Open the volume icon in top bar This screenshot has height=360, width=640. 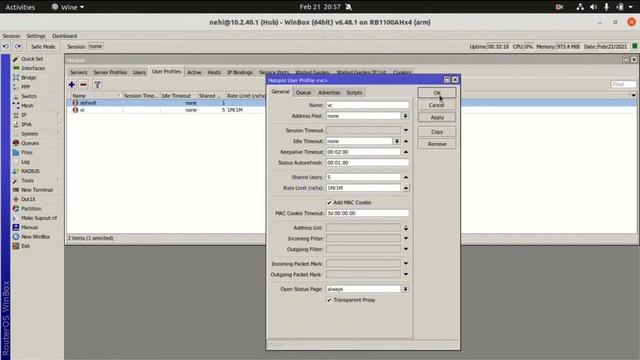(x=593, y=7)
